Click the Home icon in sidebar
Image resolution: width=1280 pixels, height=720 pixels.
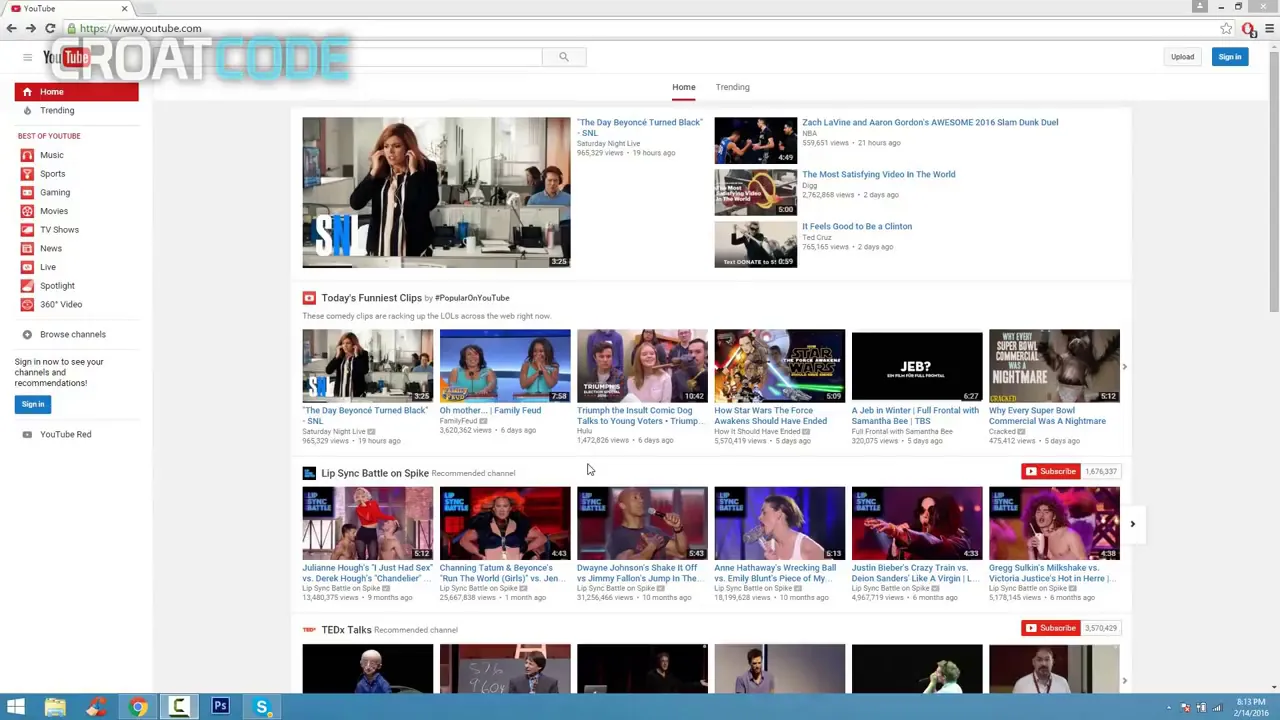27,92
